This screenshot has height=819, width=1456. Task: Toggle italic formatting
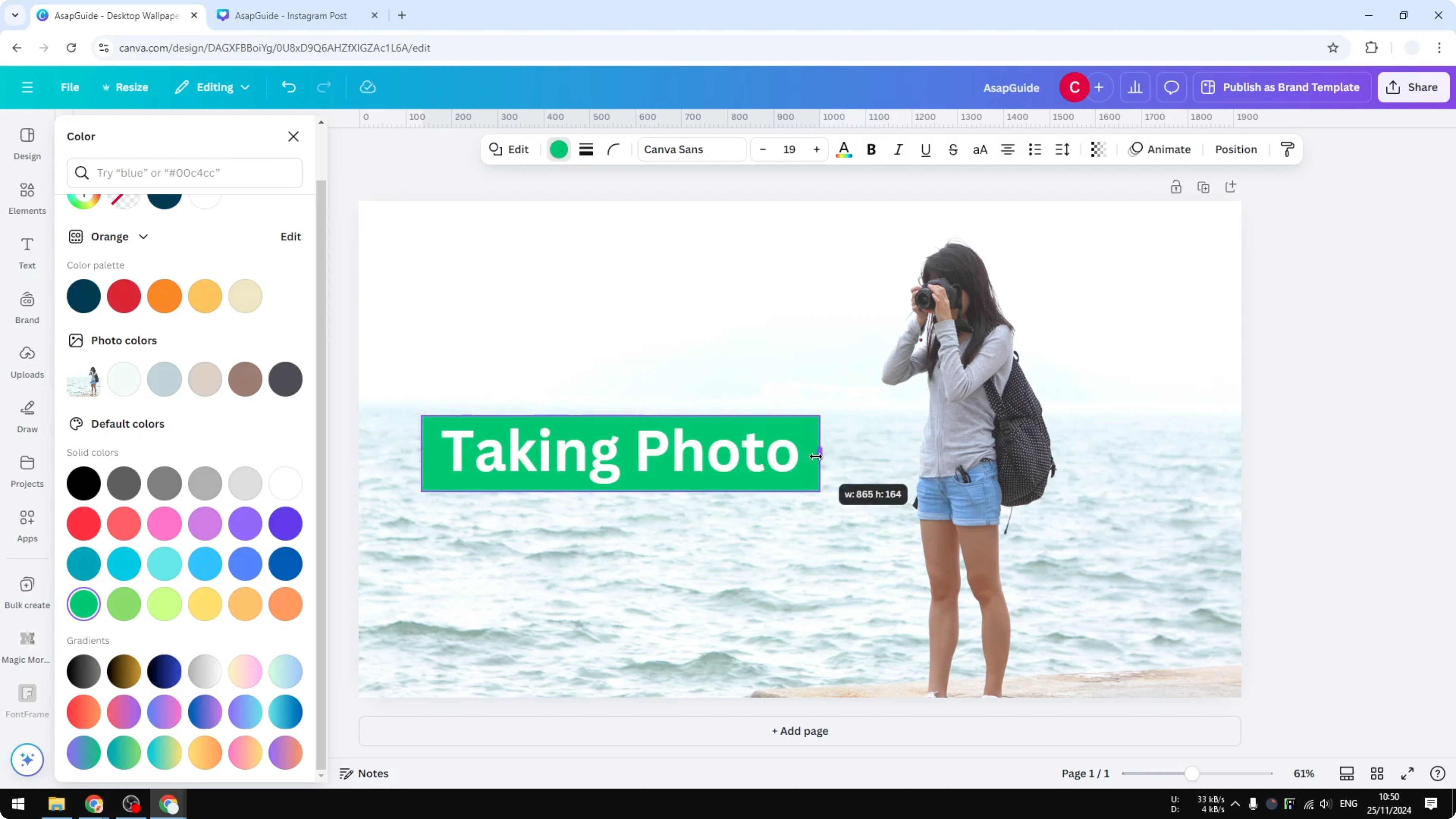click(x=898, y=149)
